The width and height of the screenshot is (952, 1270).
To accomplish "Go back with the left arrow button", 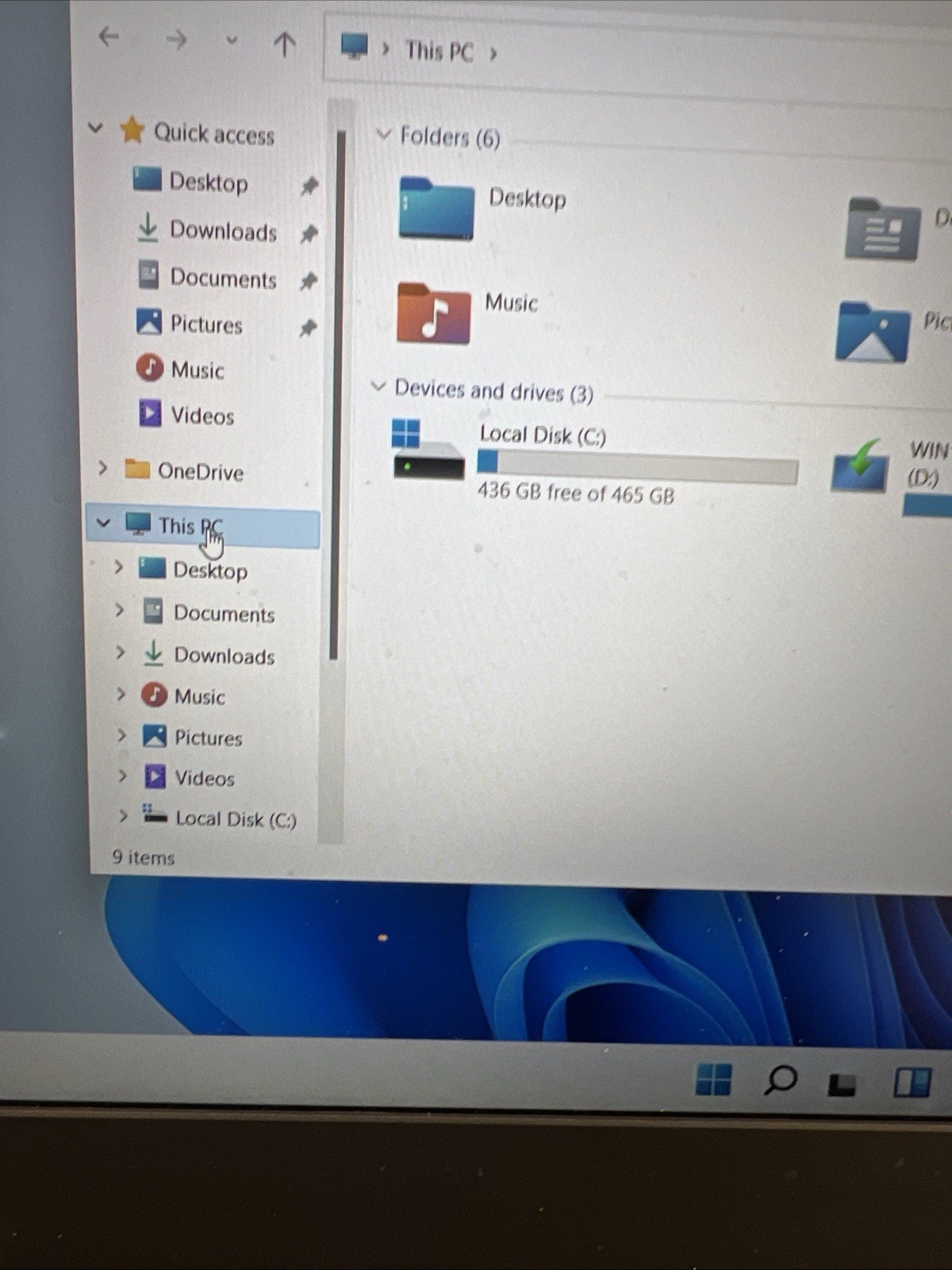I will click(x=109, y=37).
